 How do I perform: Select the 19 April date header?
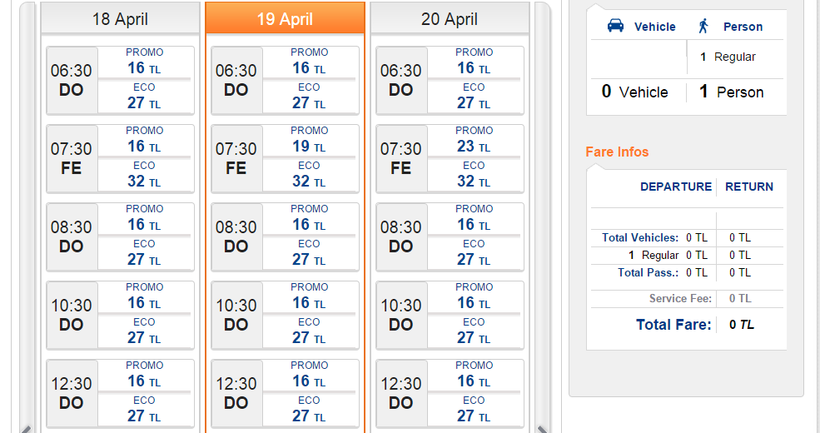[285, 19]
